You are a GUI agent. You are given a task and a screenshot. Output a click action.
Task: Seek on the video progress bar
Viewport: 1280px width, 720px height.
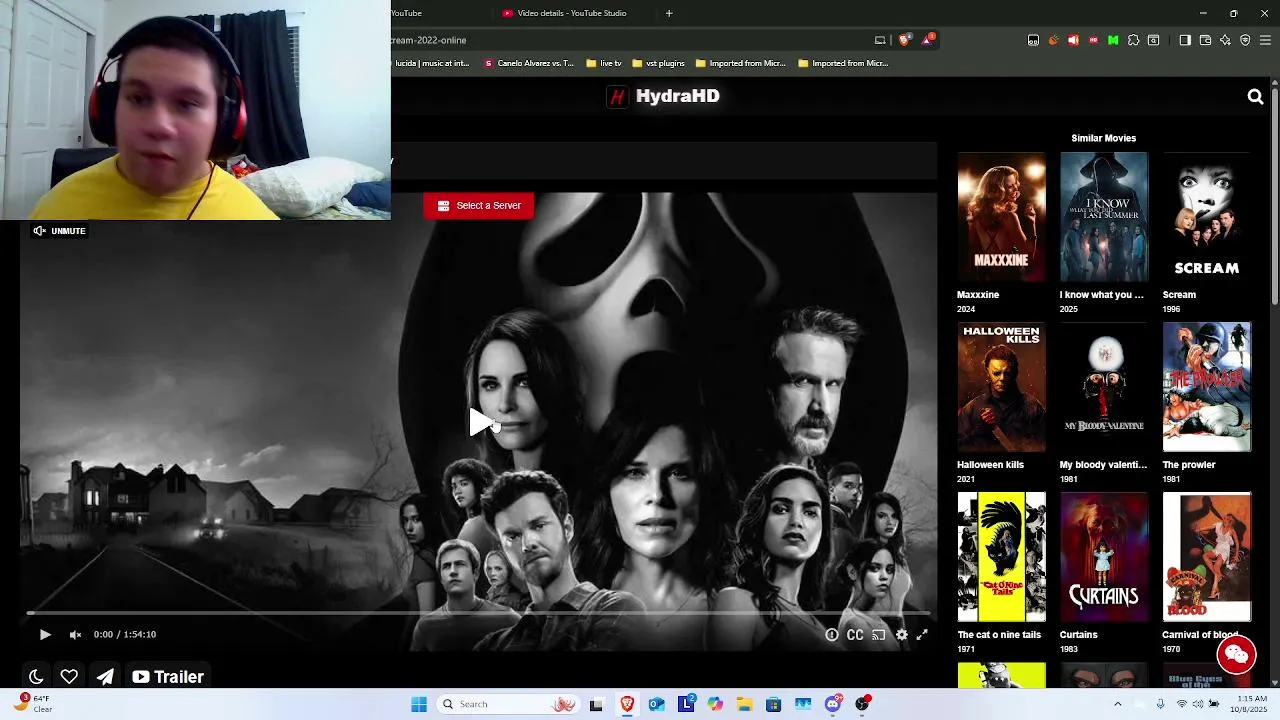tap(478, 612)
